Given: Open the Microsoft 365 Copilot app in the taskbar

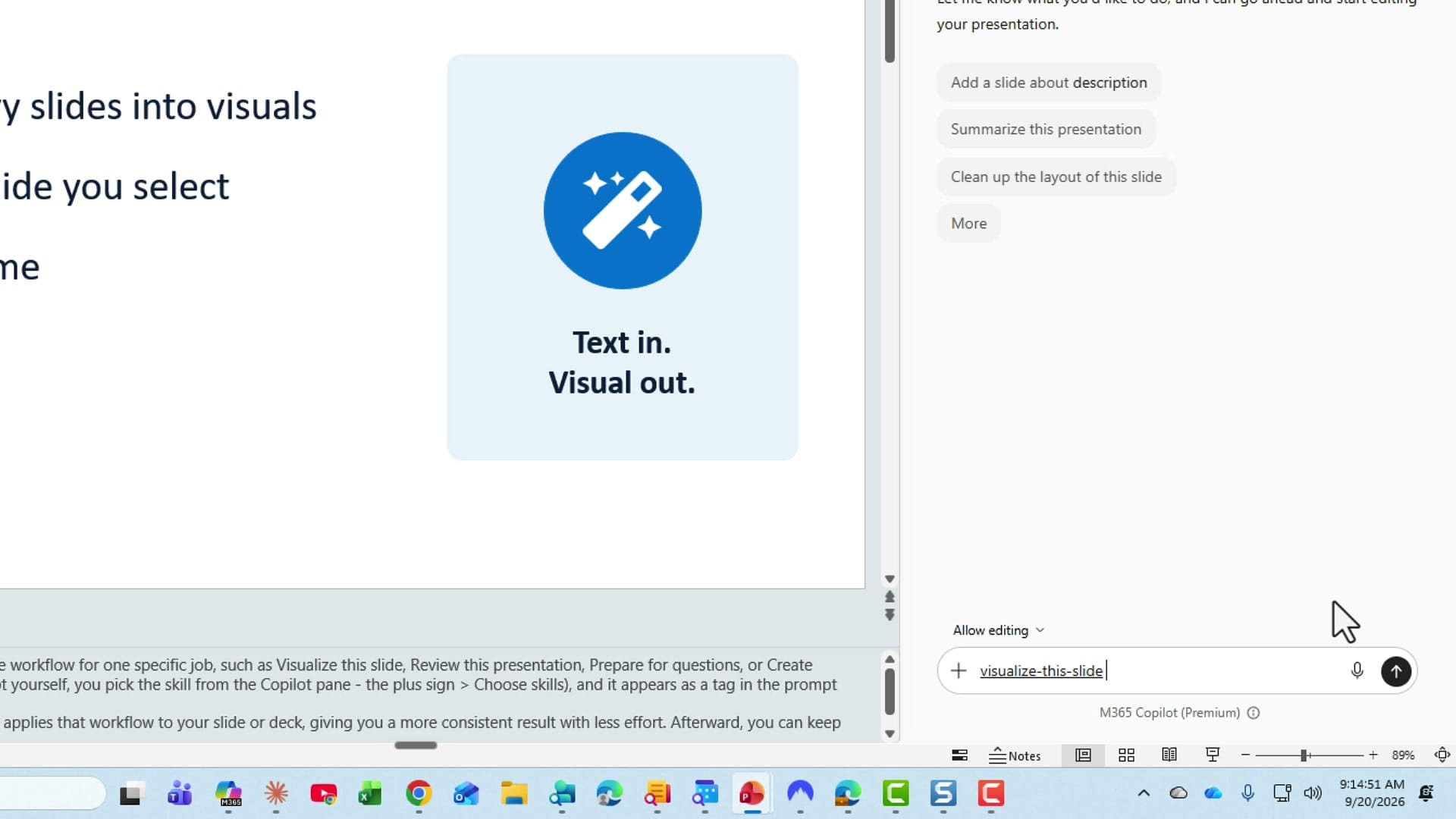Looking at the screenshot, I should [228, 794].
